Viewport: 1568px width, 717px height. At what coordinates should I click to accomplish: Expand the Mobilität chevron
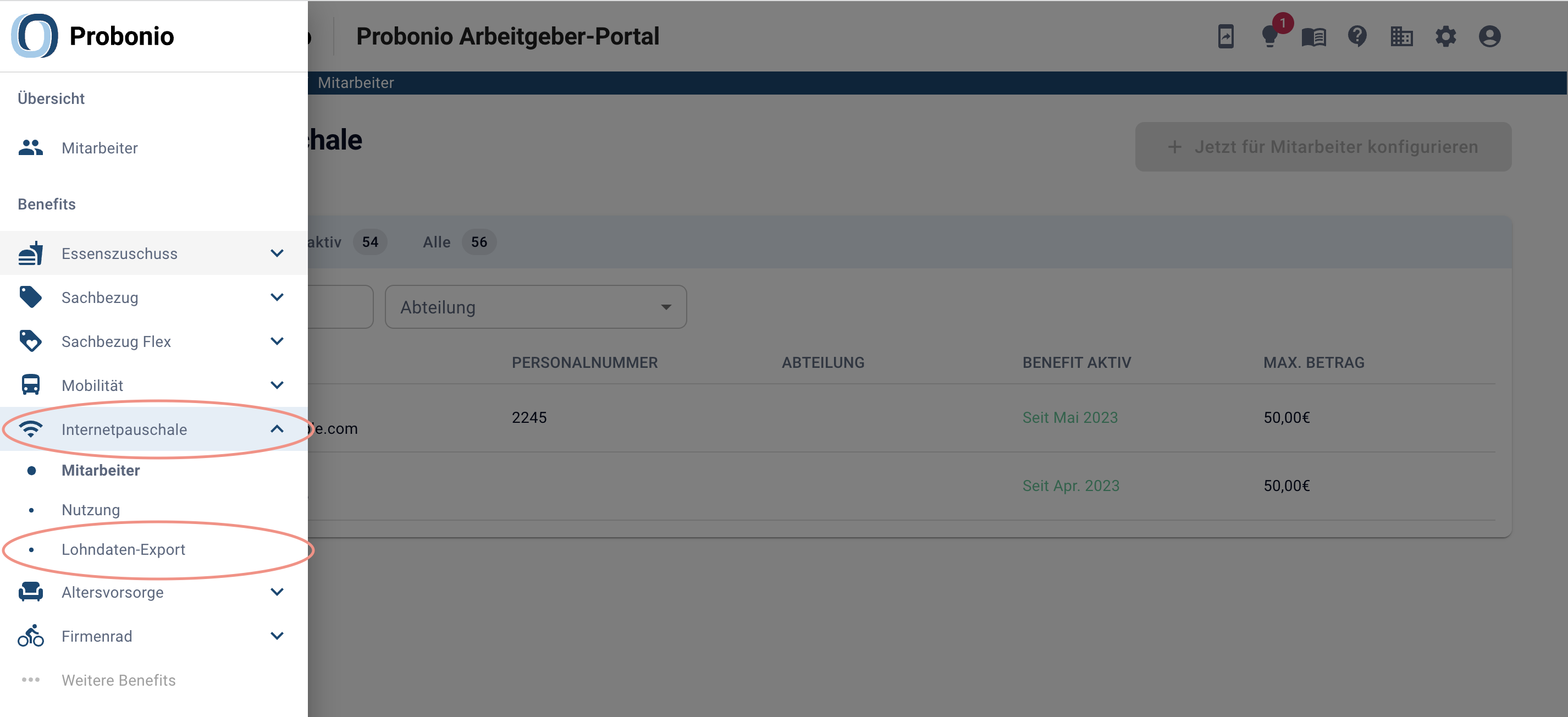(x=277, y=385)
